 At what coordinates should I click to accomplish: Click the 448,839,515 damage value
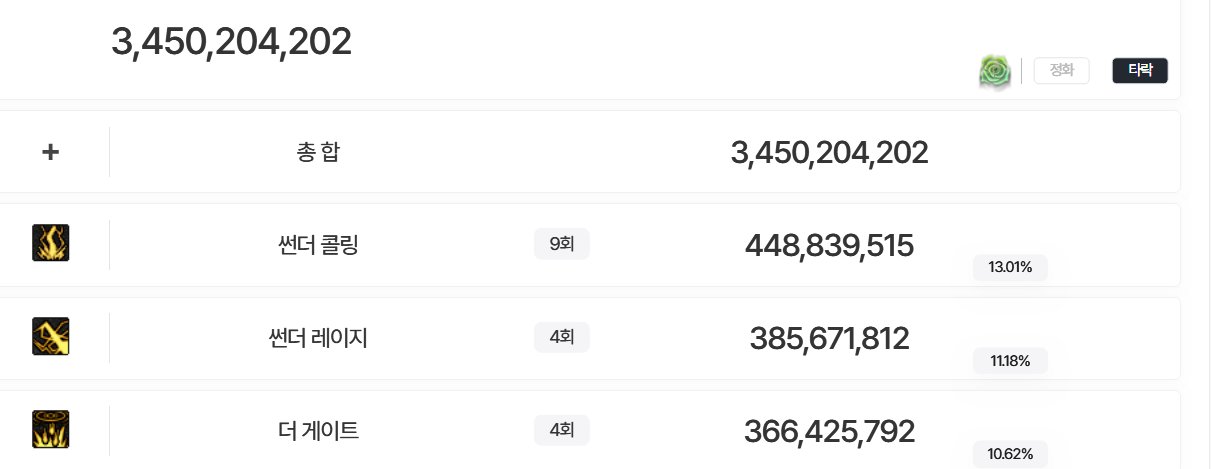tap(829, 245)
